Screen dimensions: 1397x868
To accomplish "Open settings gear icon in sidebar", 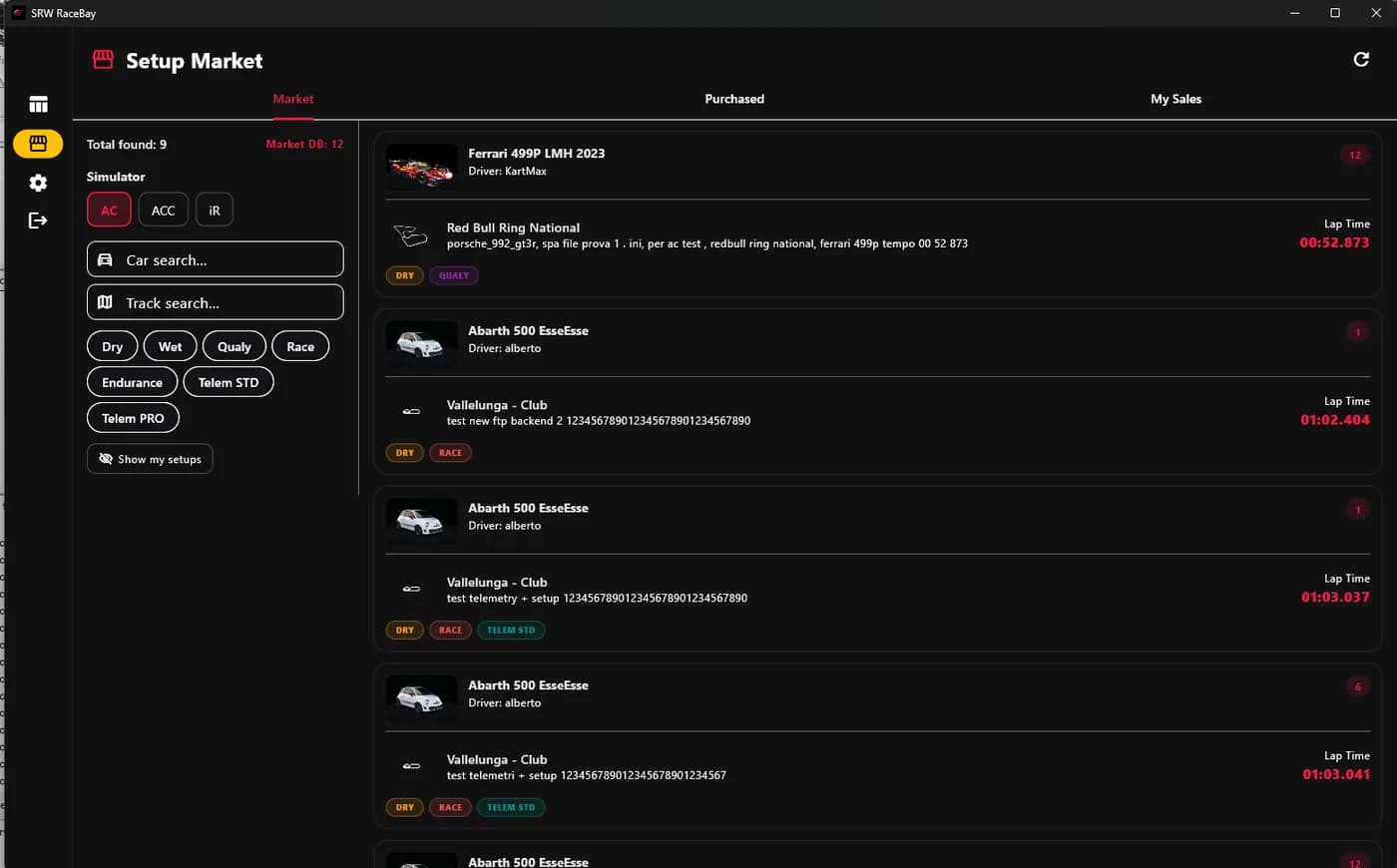I will tap(38, 183).
